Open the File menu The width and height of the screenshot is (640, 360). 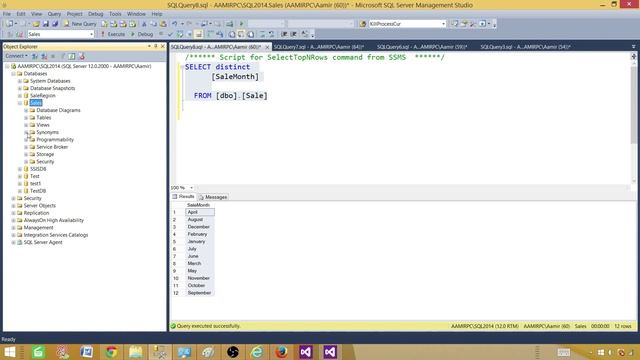click(7, 14)
